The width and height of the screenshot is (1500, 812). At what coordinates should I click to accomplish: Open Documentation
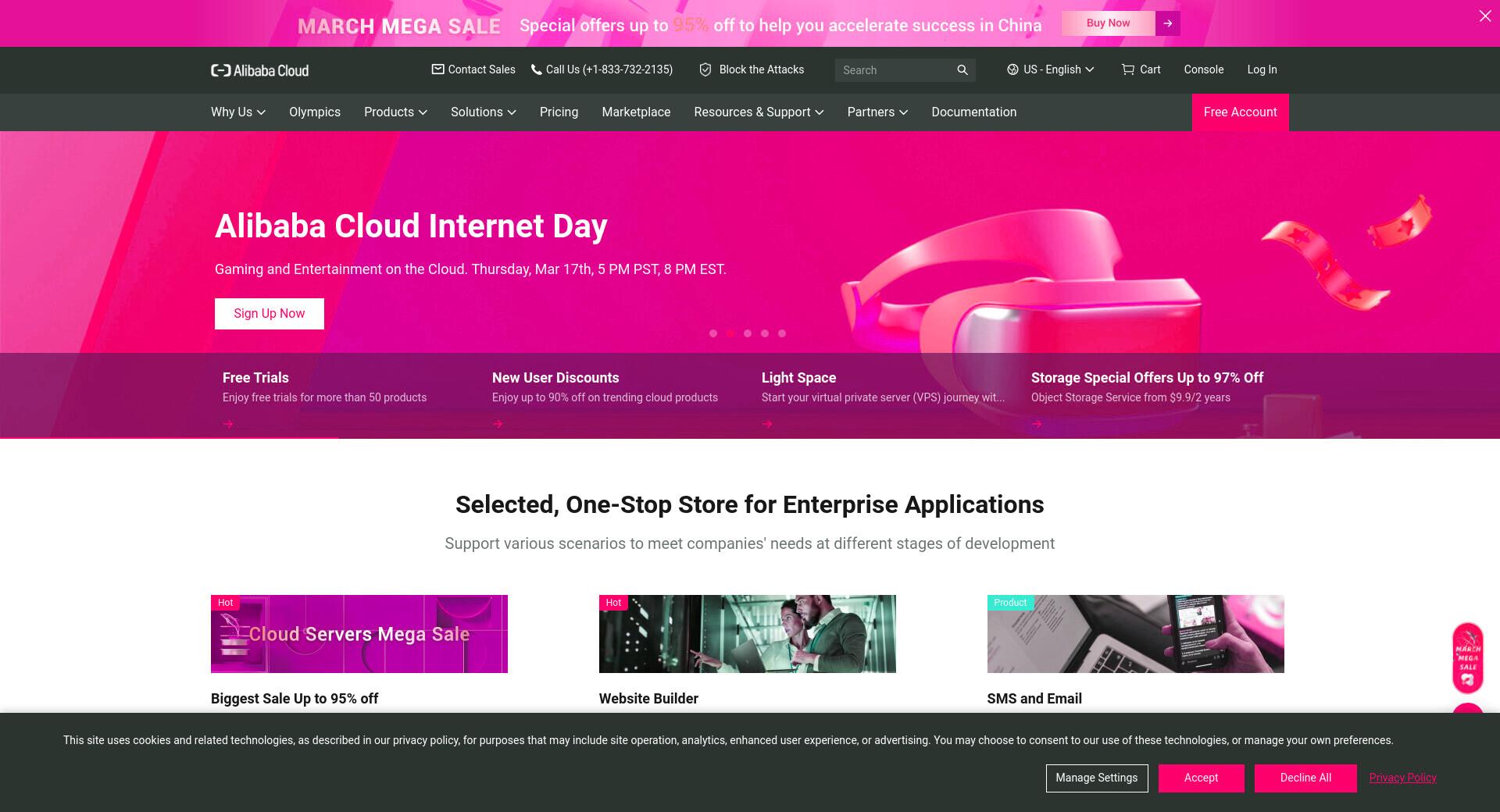973,112
